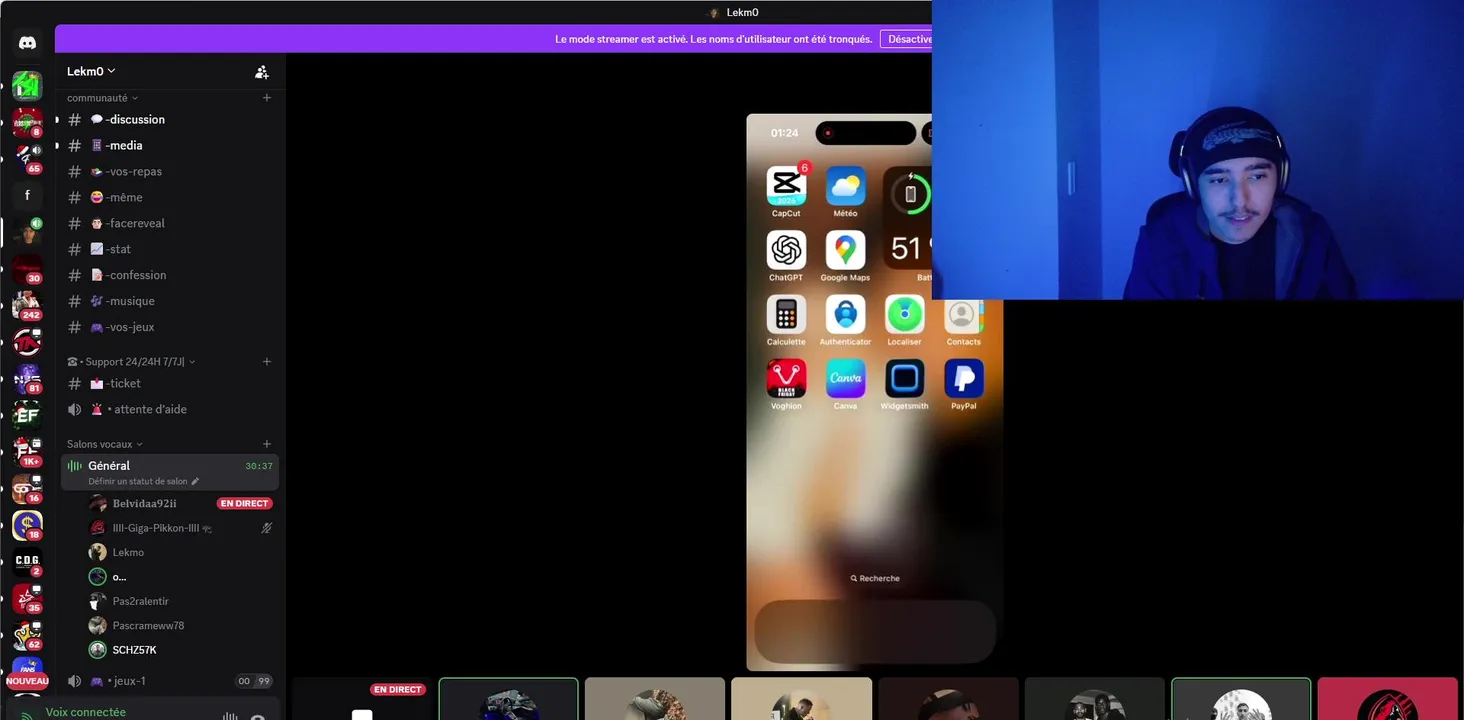Open the server icon with badge 8
1464x720 pixels.
27,122
